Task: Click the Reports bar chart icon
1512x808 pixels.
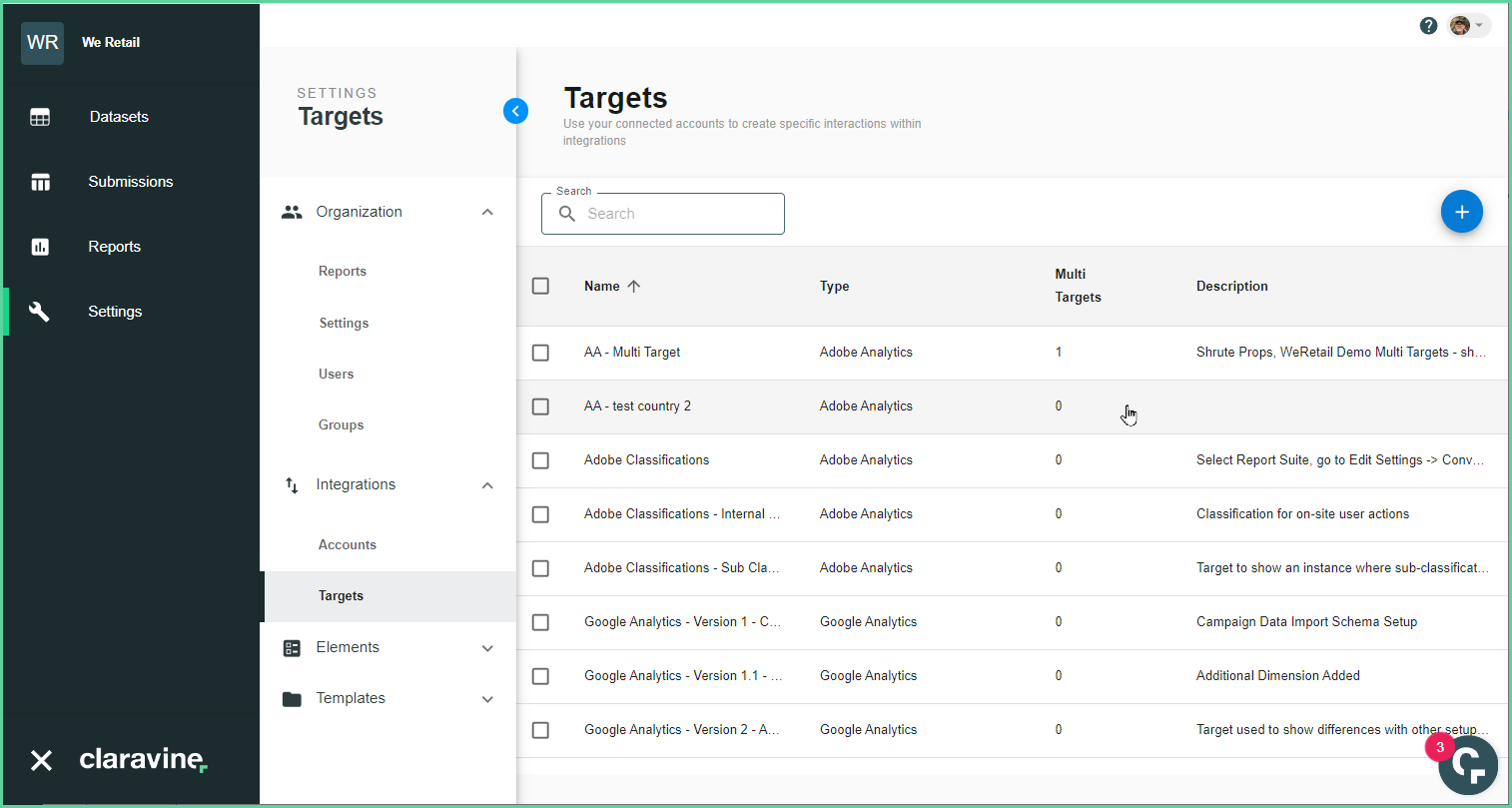Action: pyautogui.click(x=40, y=247)
